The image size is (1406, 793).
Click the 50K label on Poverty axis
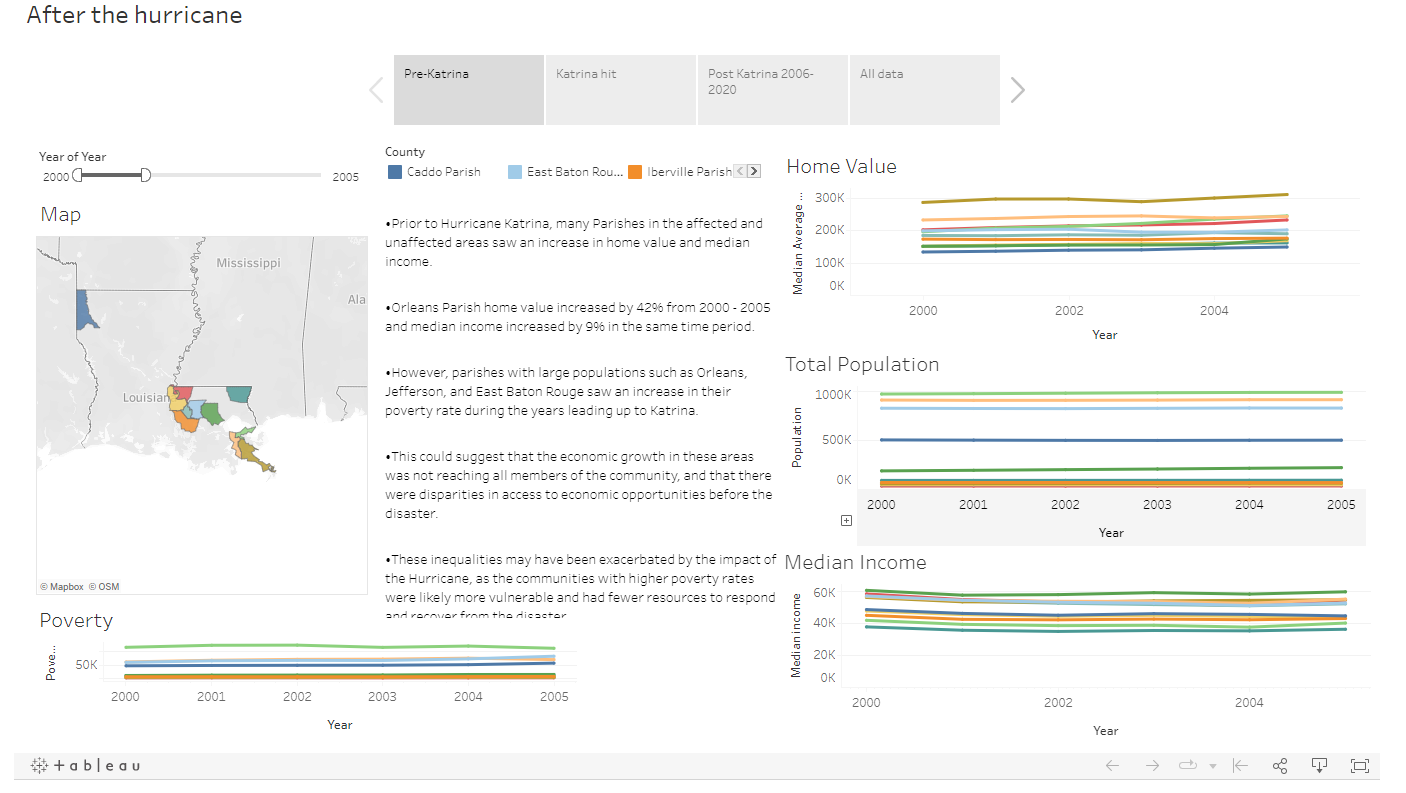click(87, 665)
